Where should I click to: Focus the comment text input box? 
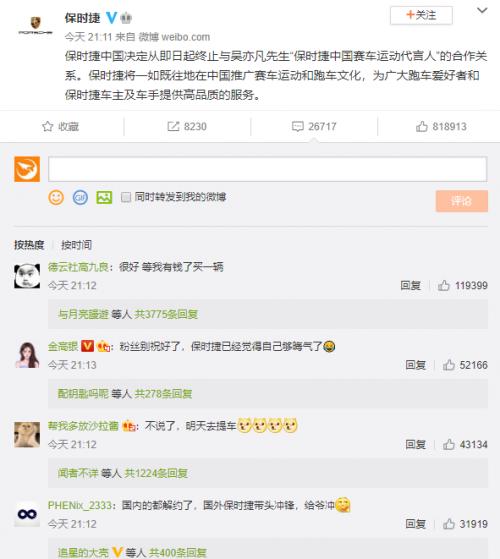coord(268,169)
